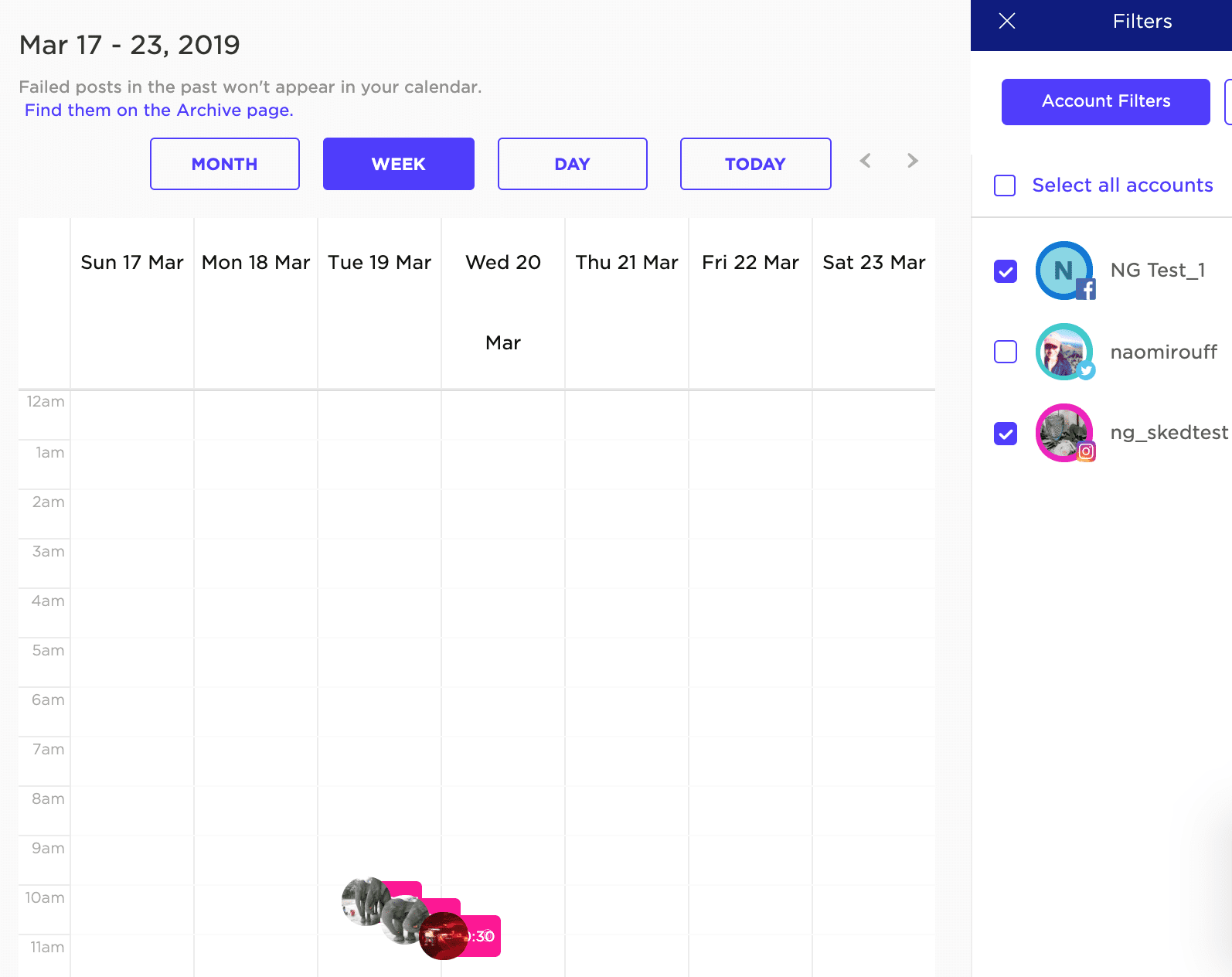Switch to DAY view
This screenshot has width=1232, height=977.
click(573, 164)
